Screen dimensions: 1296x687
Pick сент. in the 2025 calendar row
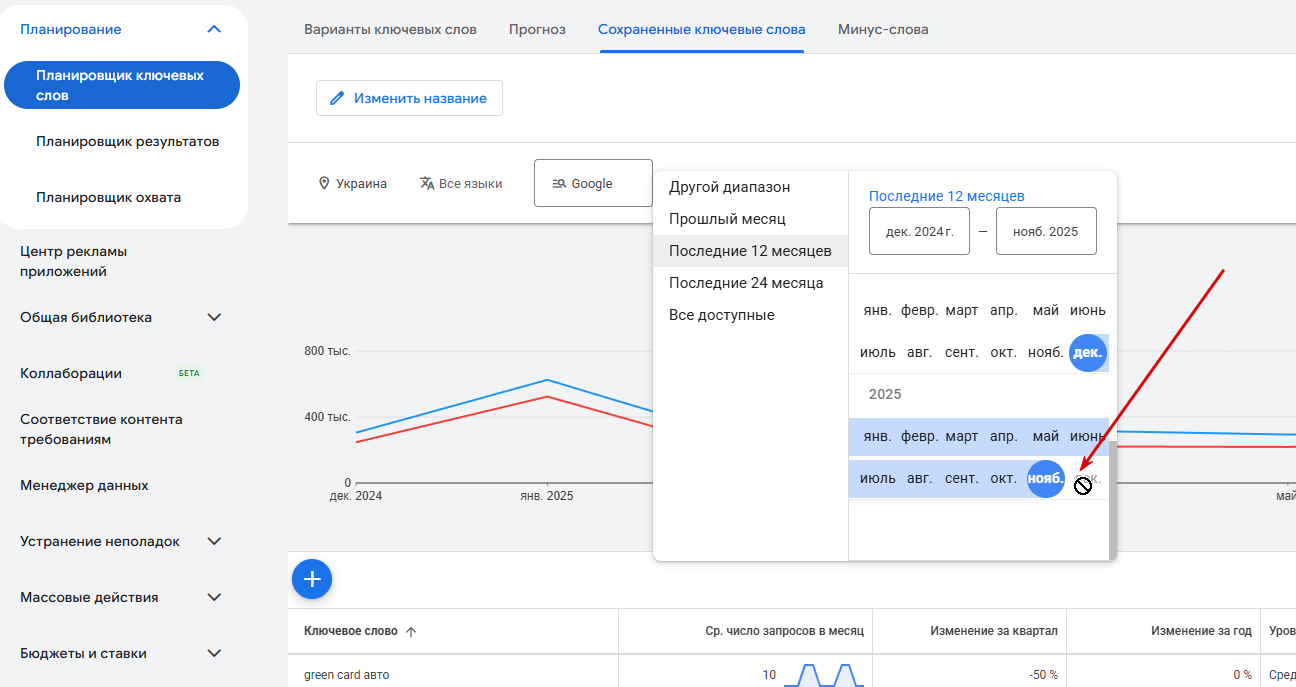pos(962,479)
